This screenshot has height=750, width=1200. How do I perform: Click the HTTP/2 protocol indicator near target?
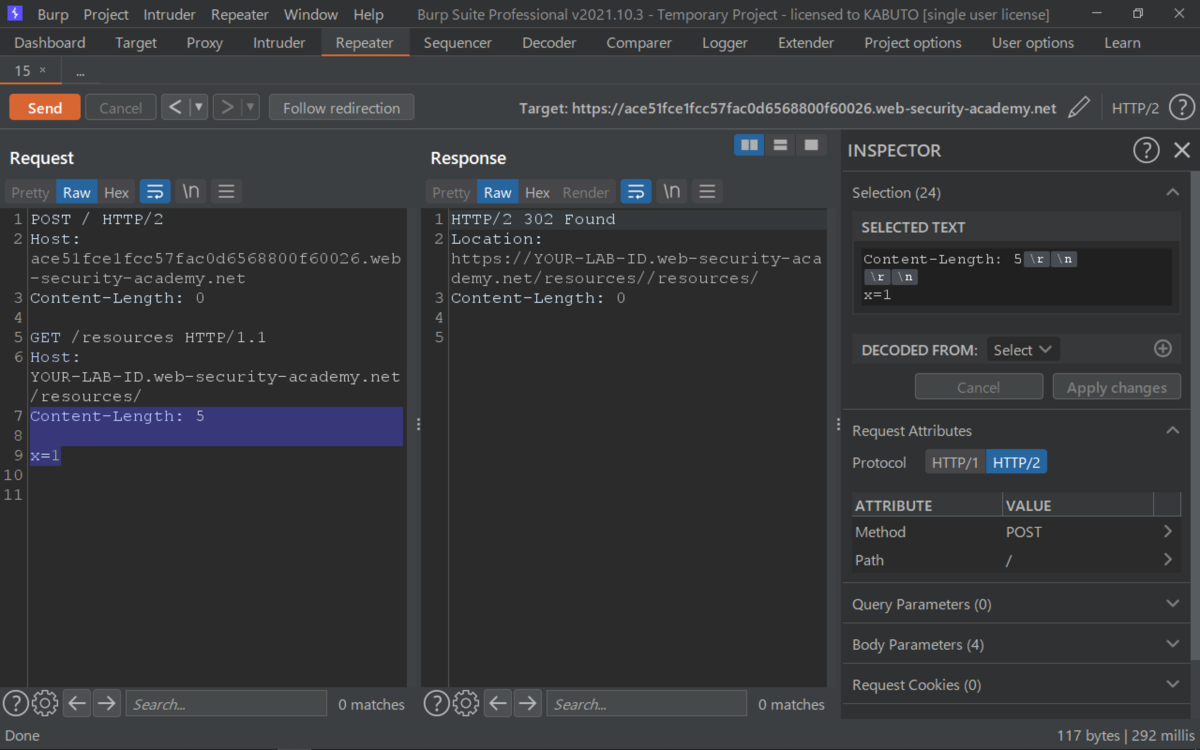(1135, 108)
